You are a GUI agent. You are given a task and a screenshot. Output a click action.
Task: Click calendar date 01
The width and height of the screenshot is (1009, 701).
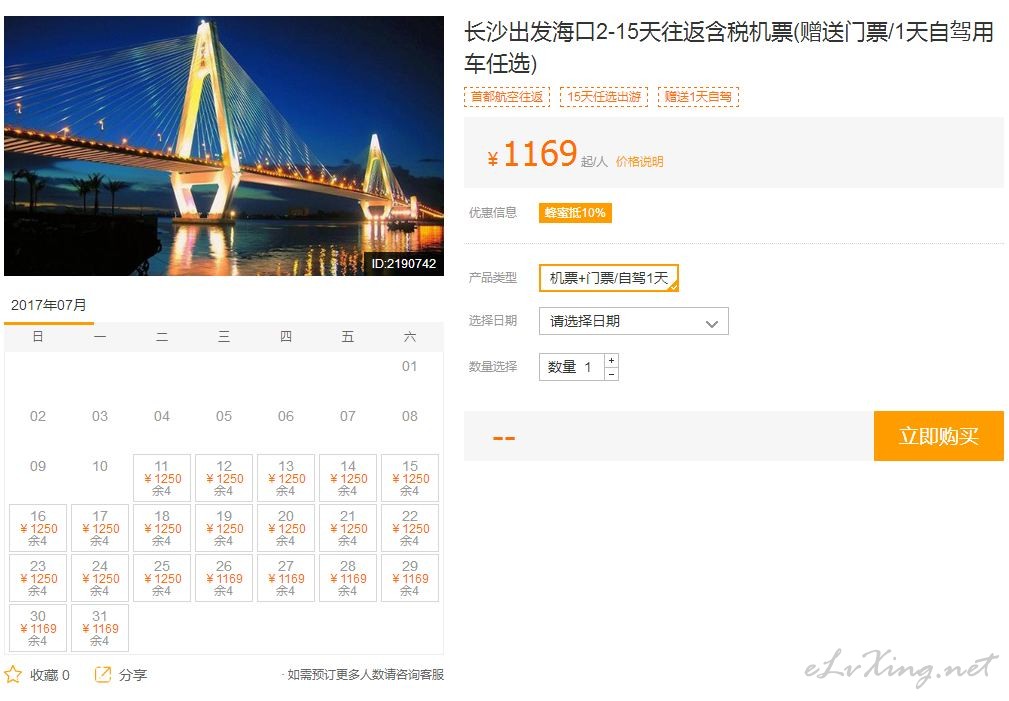pos(409,366)
